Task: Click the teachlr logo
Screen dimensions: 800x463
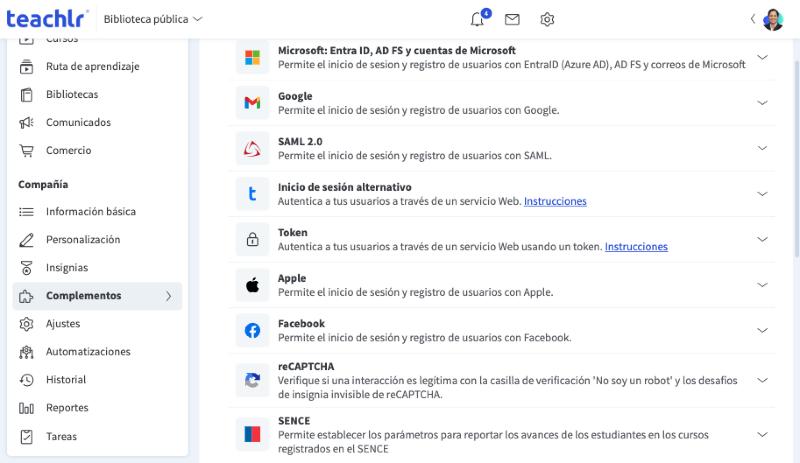Action: (47, 19)
